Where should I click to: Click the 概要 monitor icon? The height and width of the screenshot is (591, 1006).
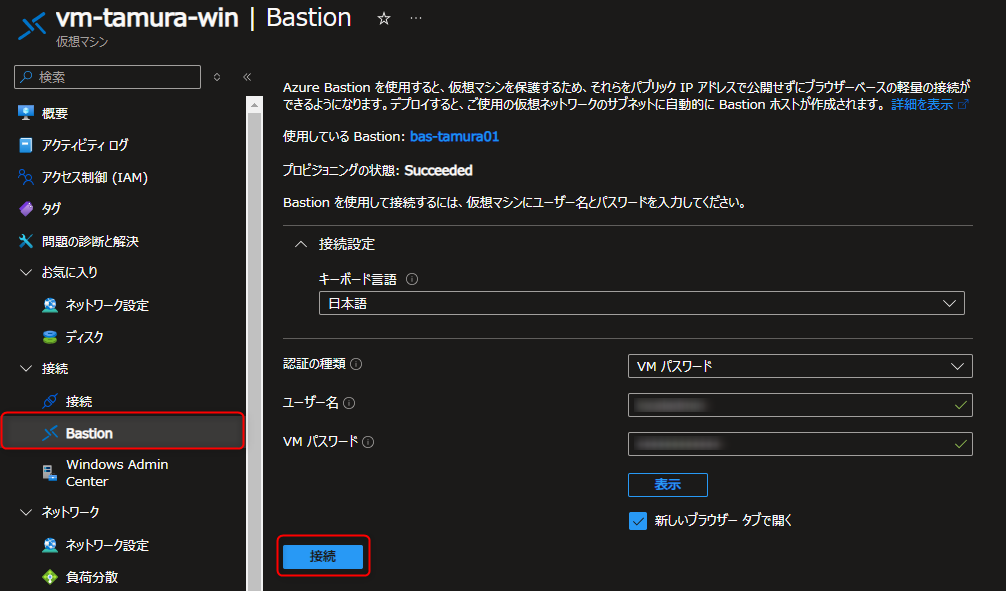pos(26,113)
